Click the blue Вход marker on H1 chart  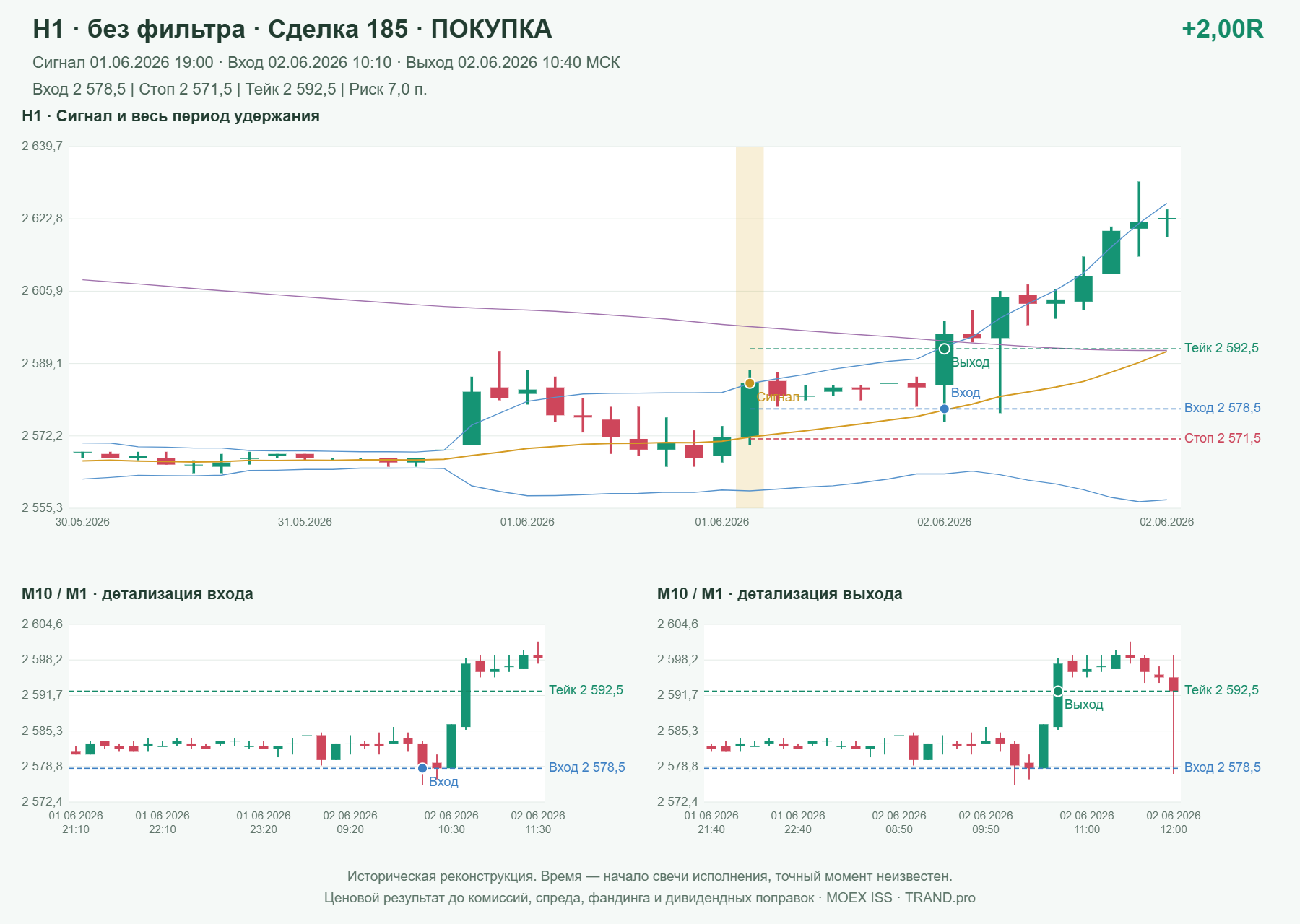944,409
